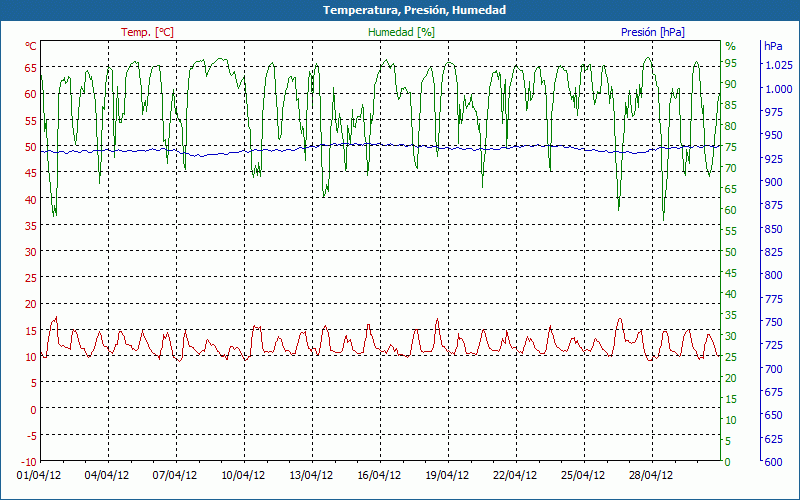Select the green 'Humedad [%]' legend label
The width and height of the screenshot is (800, 500).
[x=402, y=32]
